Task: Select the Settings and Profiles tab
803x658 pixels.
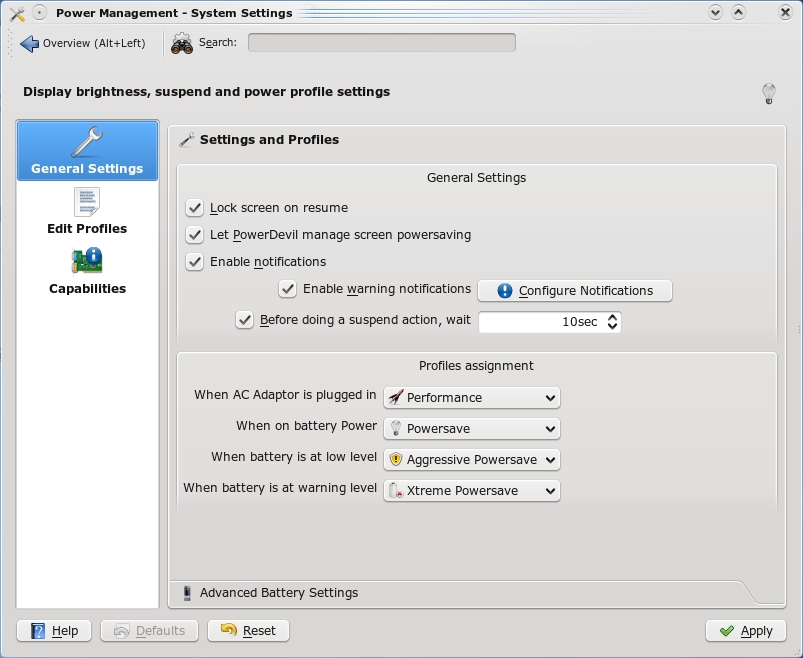Action: (x=269, y=140)
